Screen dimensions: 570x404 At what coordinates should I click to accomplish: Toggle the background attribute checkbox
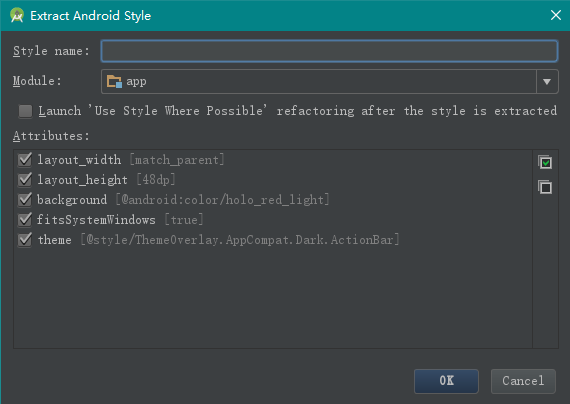25,200
